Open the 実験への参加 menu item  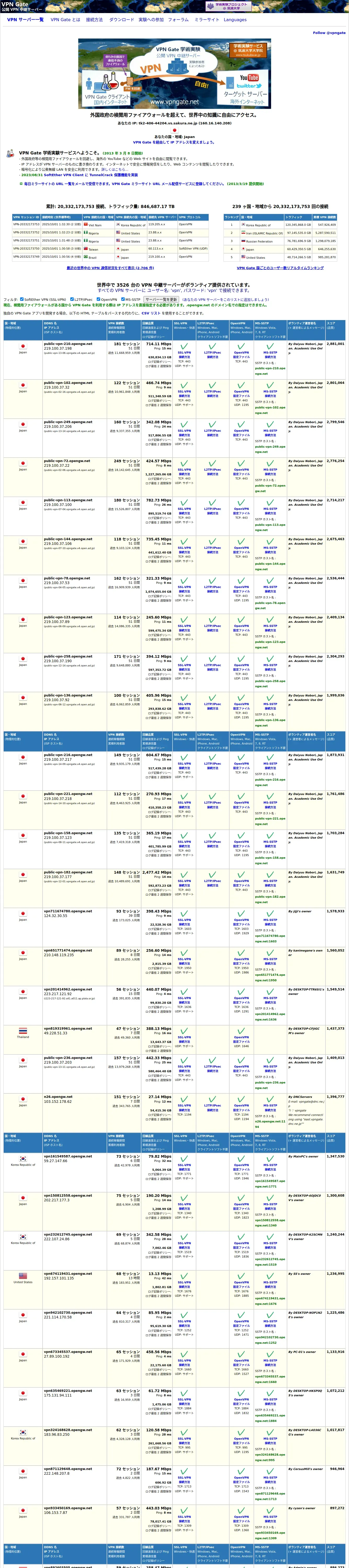point(151,20)
